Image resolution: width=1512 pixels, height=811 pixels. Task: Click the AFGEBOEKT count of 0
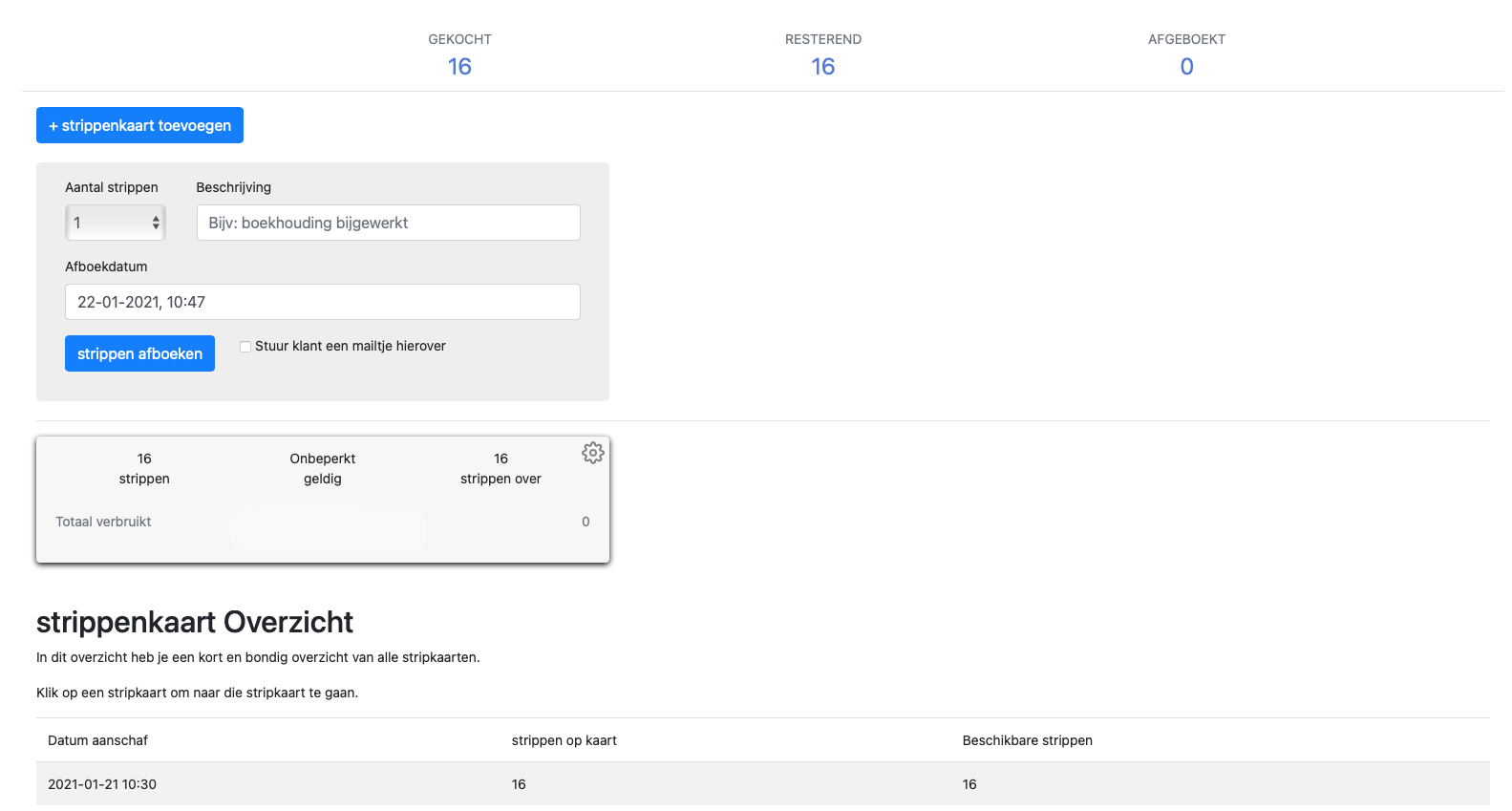[1186, 67]
